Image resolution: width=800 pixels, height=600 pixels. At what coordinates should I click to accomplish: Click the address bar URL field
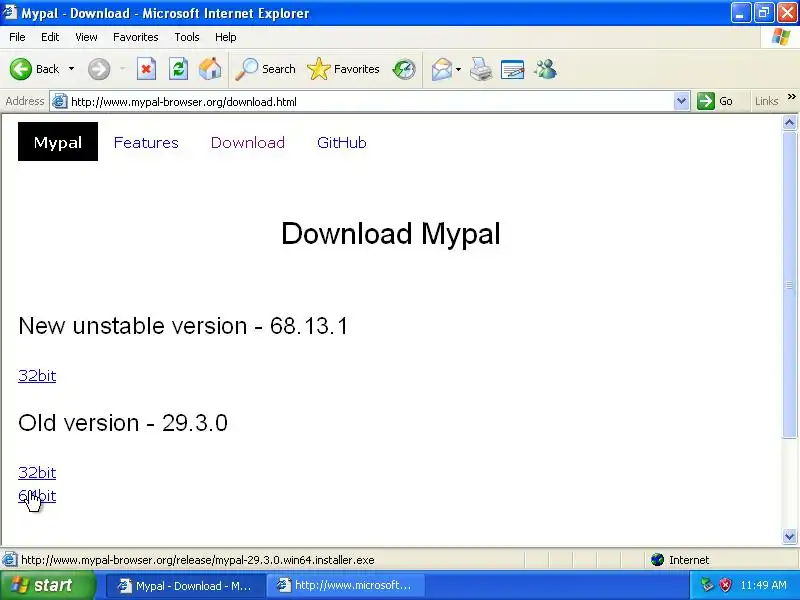tap(370, 102)
